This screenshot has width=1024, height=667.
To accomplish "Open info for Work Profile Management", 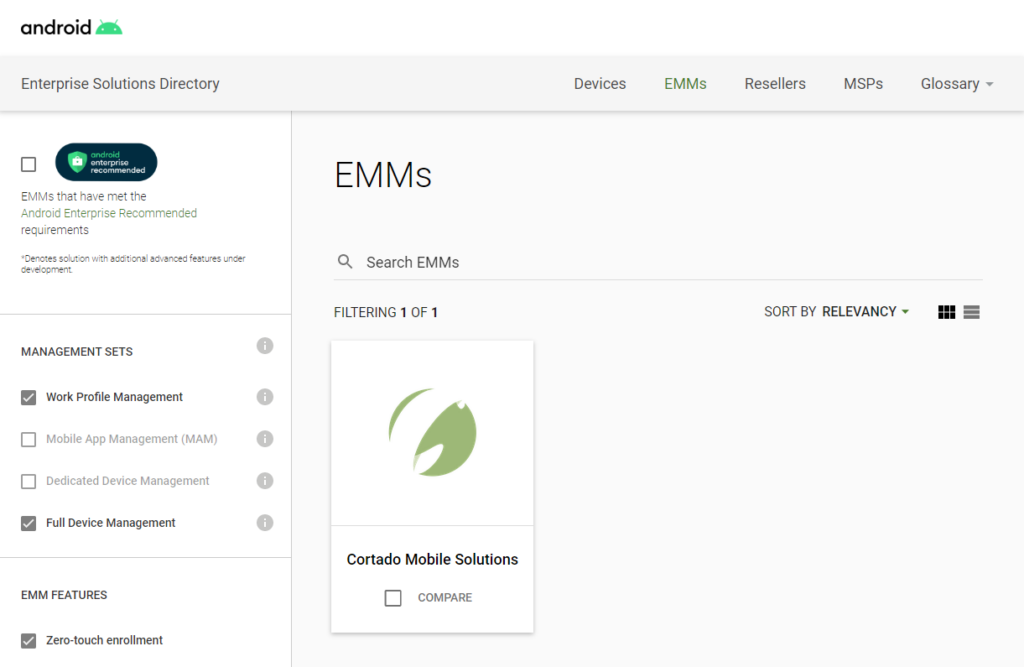I will [264, 397].
